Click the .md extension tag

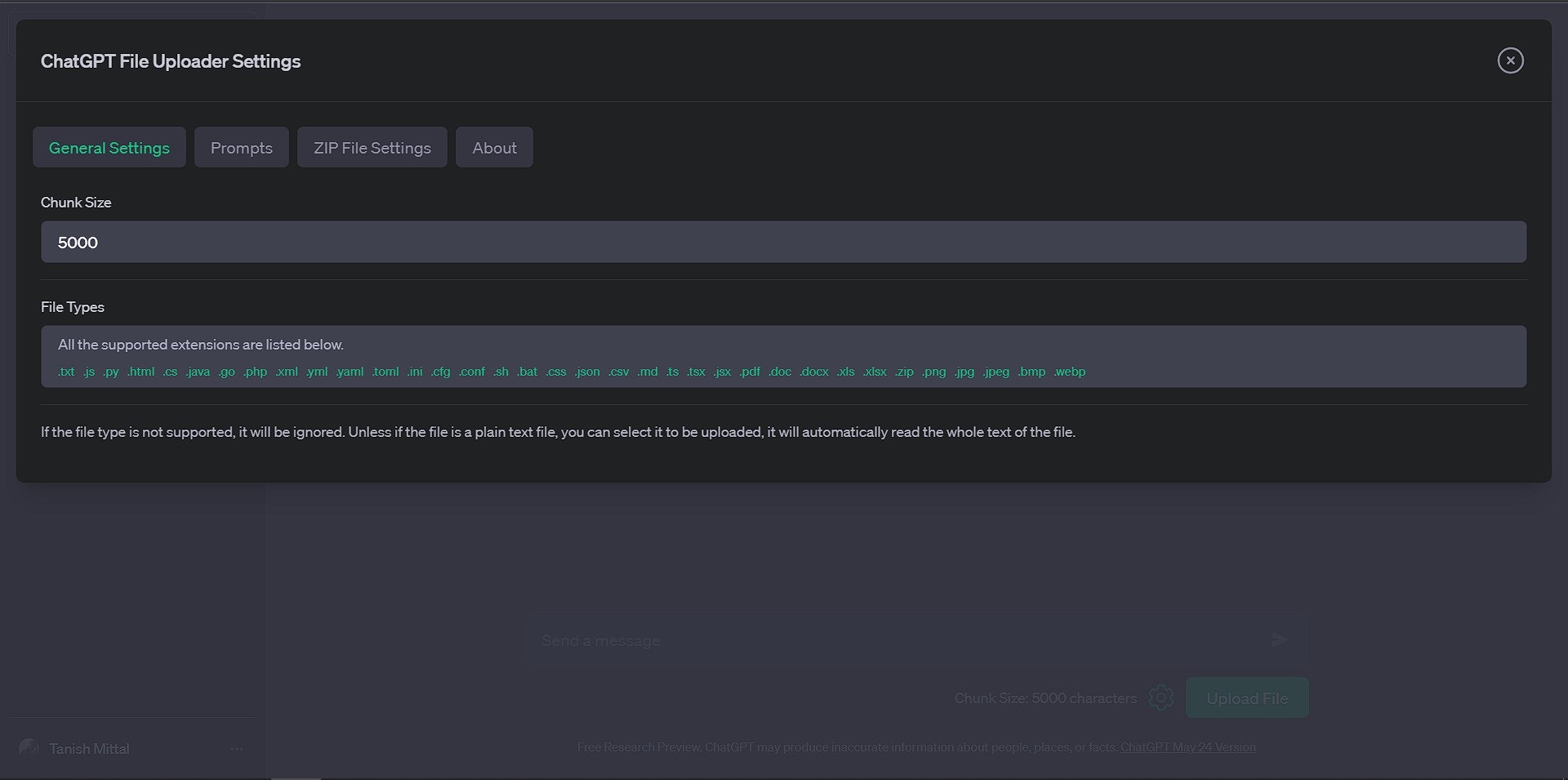tap(648, 372)
